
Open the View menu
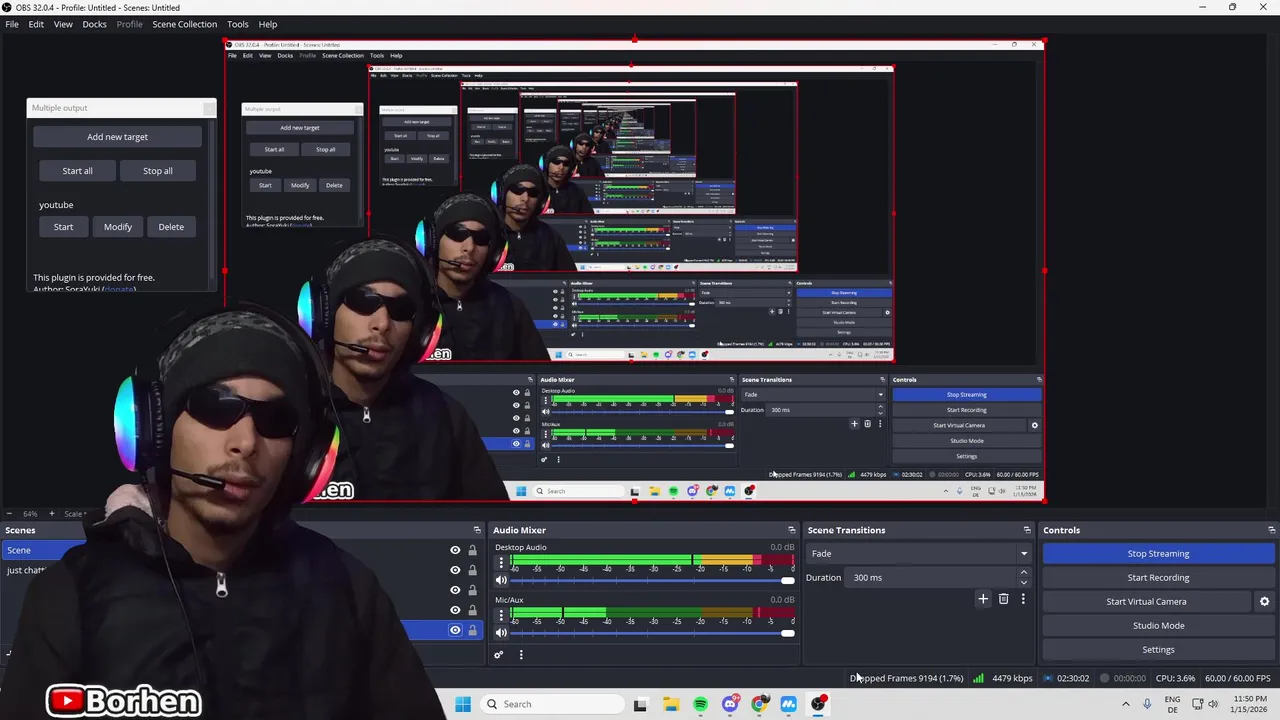click(63, 24)
